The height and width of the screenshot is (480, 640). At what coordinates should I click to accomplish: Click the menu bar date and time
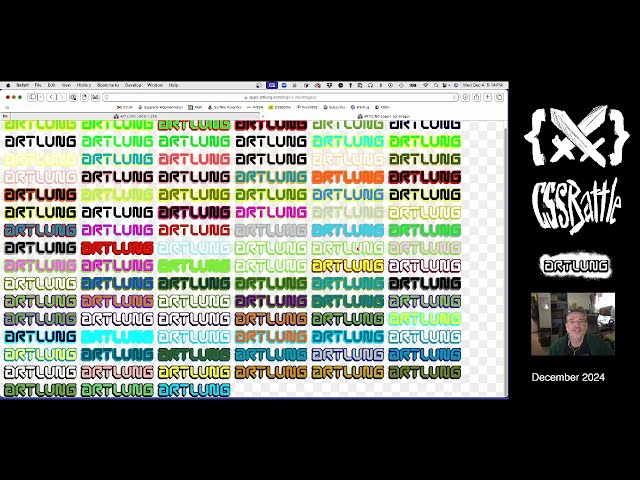[482, 85]
